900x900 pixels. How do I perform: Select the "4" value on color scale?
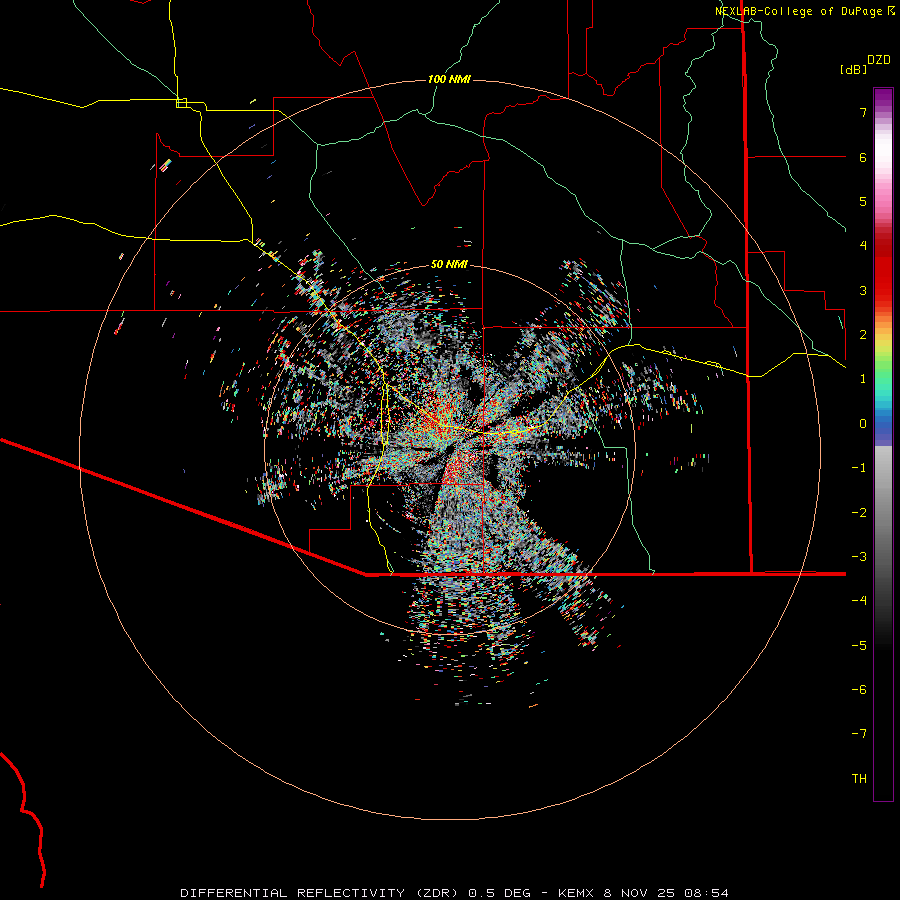[x=863, y=246]
